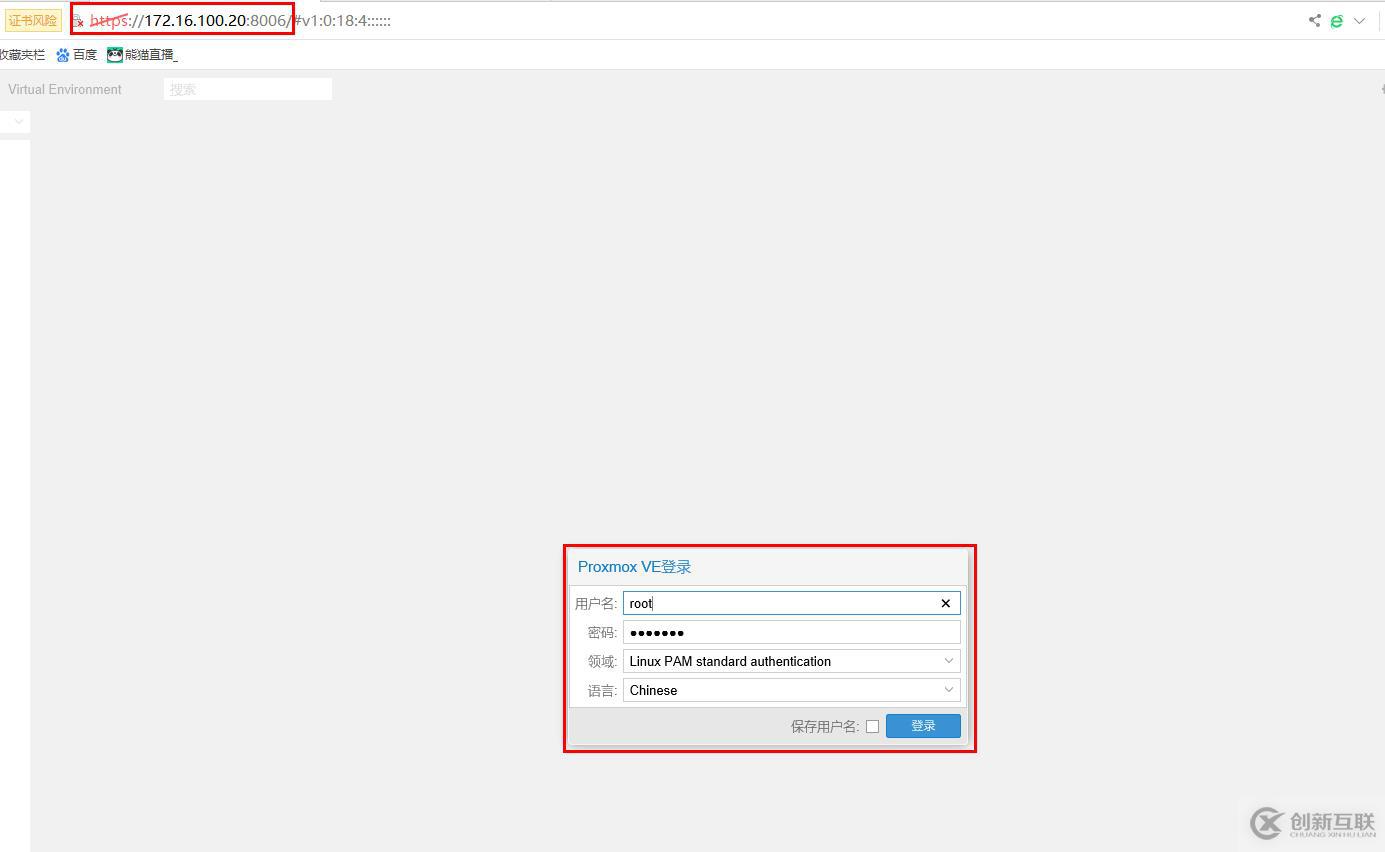Click the Virtual Environment header text

point(65,89)
